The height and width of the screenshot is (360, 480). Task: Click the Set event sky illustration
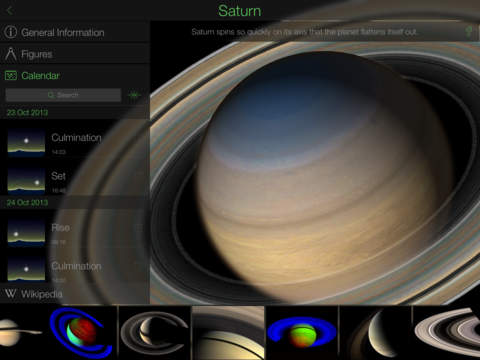tap(26, 181)
